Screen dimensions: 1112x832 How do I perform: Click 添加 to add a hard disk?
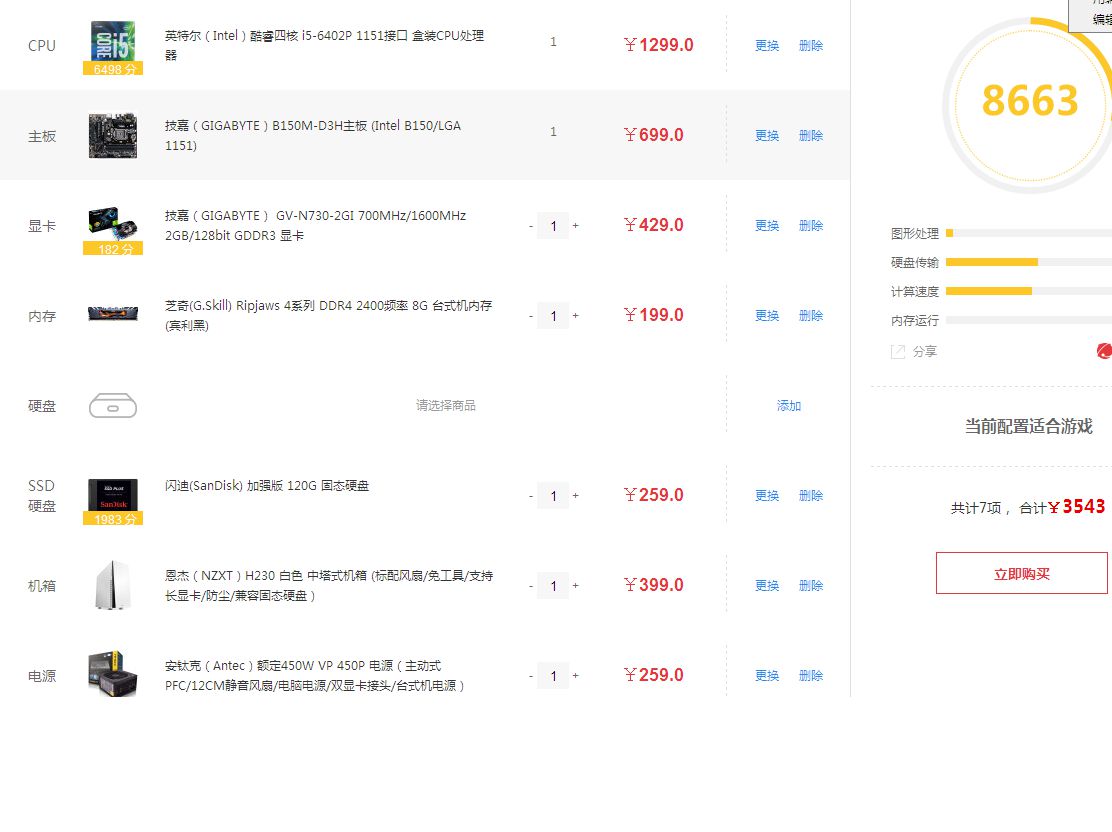789,406
